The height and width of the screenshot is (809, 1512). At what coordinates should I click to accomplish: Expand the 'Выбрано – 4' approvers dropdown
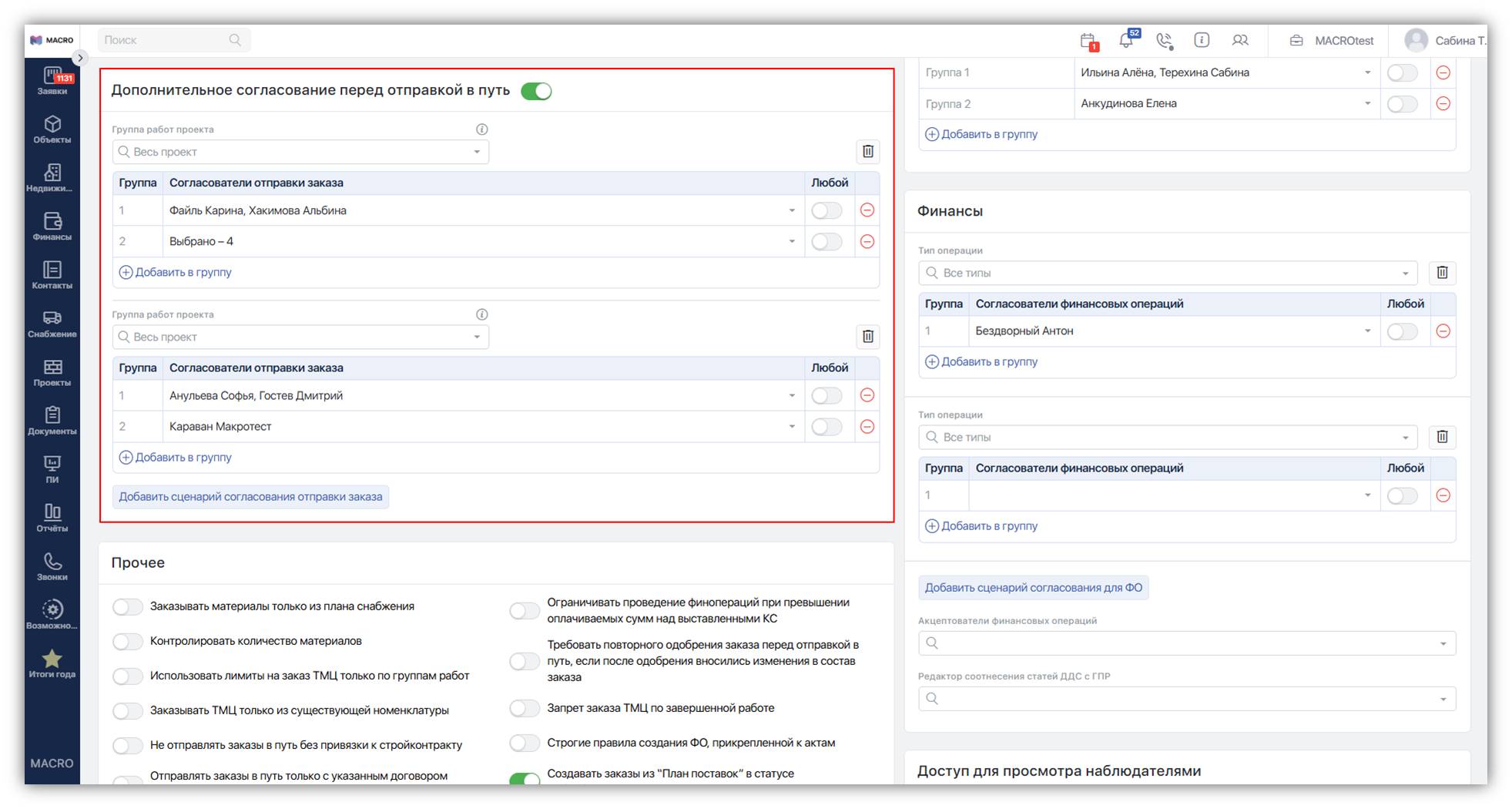[x=791, y=242]
